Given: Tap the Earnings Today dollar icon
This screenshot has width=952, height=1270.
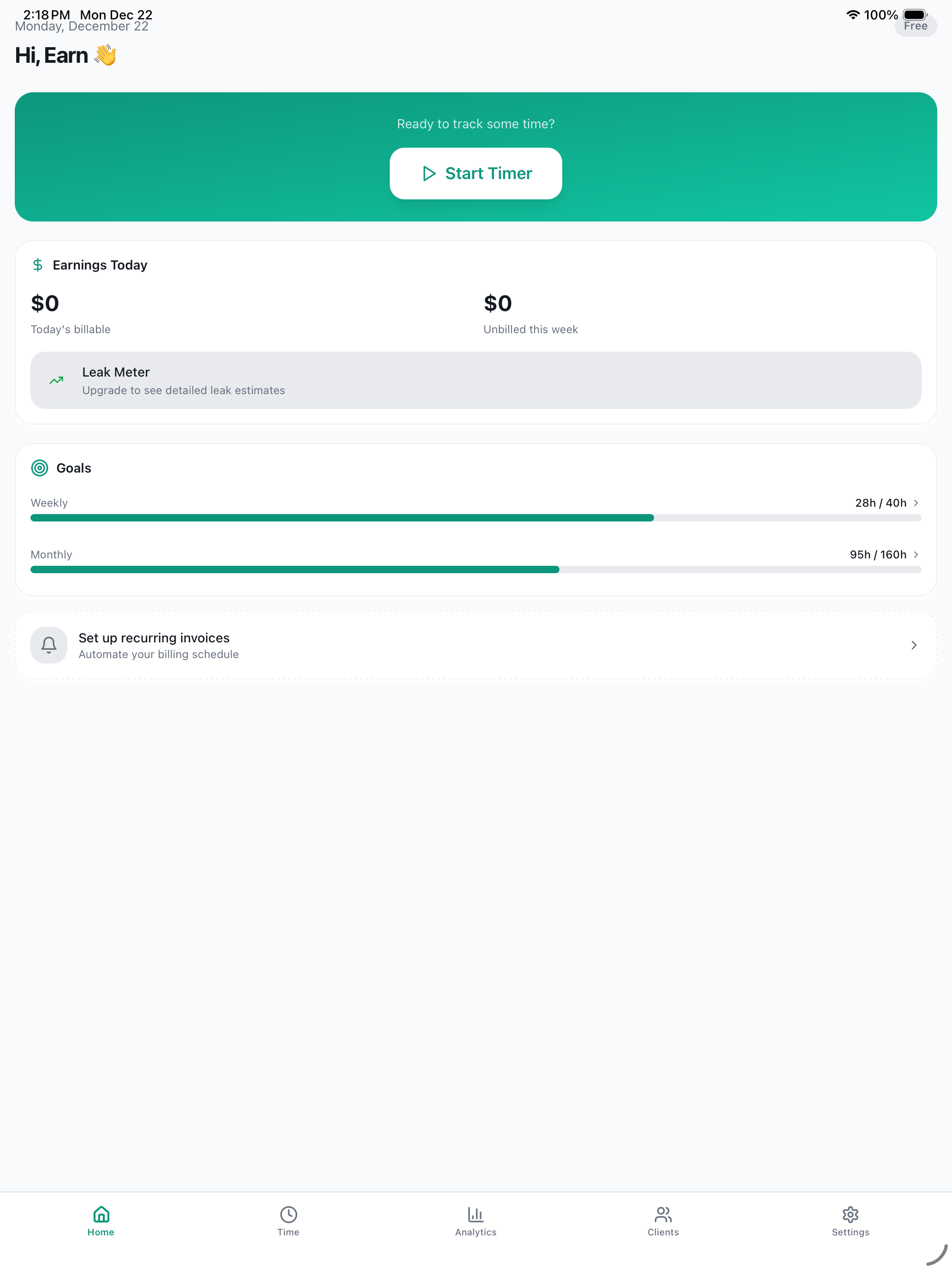Looking at the screenshot, I should (38, 265).
